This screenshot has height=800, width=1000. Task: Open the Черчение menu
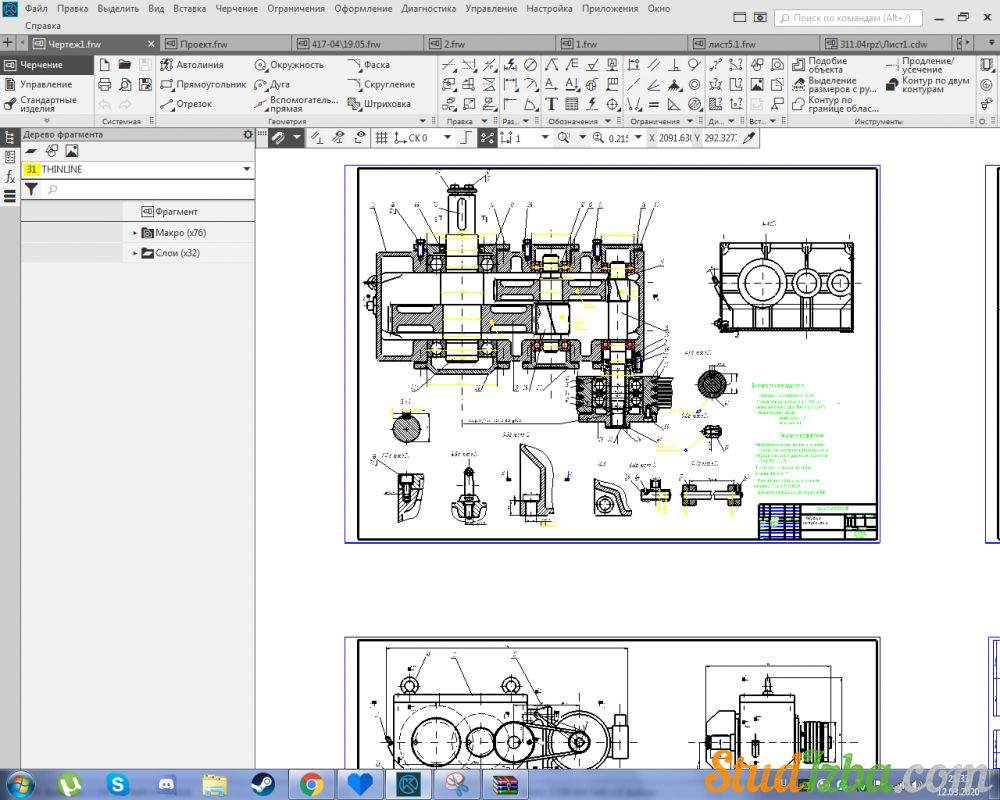(236, 8)
